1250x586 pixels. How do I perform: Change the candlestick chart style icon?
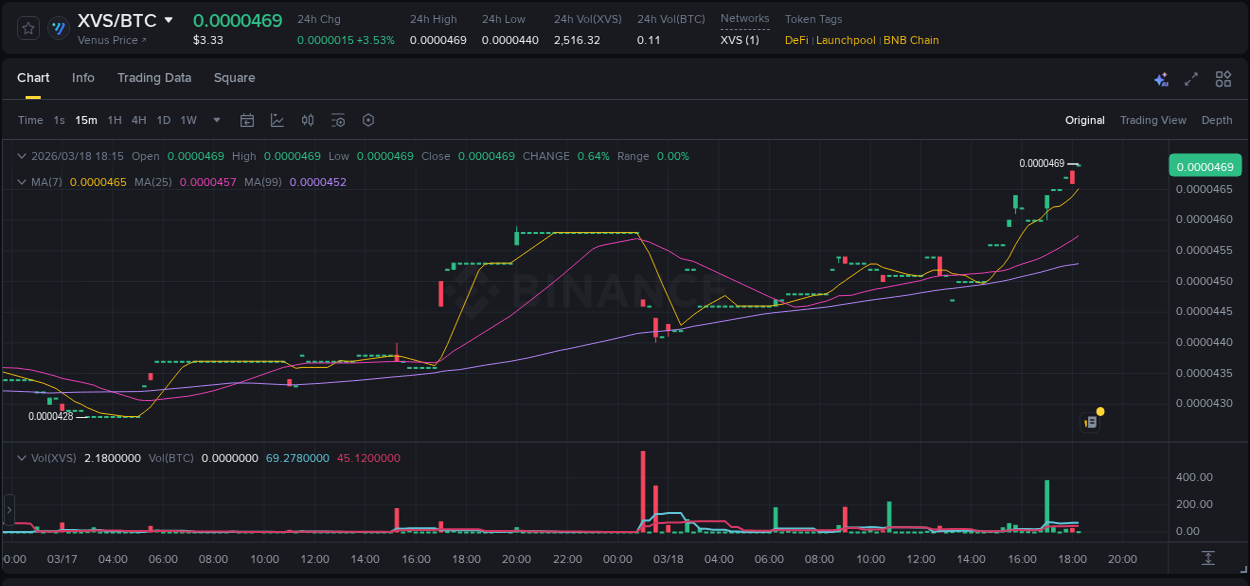308,120
